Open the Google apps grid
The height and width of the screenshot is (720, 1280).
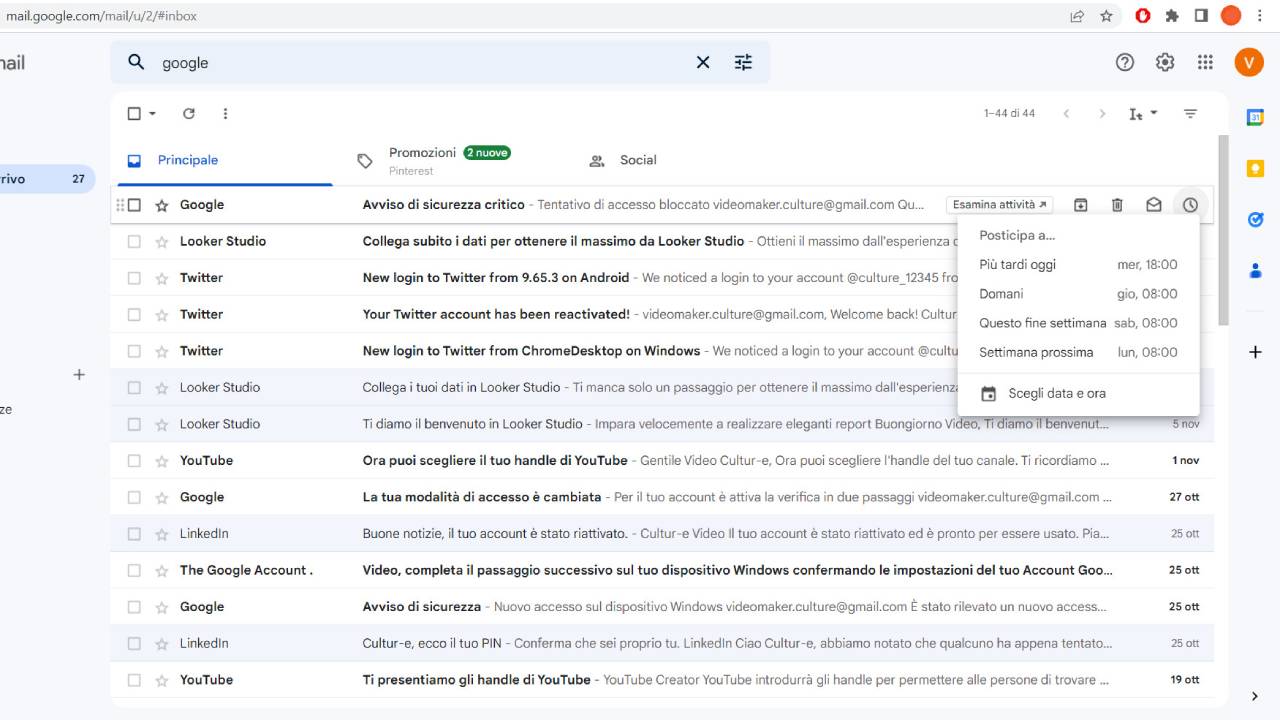pyautogui.click(x=1205, y=62)
